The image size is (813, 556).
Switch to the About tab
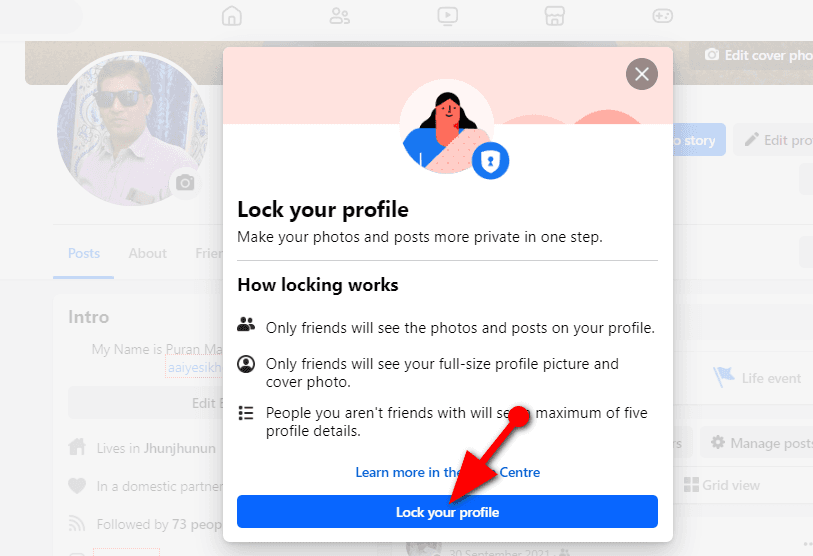pos(147,253)
